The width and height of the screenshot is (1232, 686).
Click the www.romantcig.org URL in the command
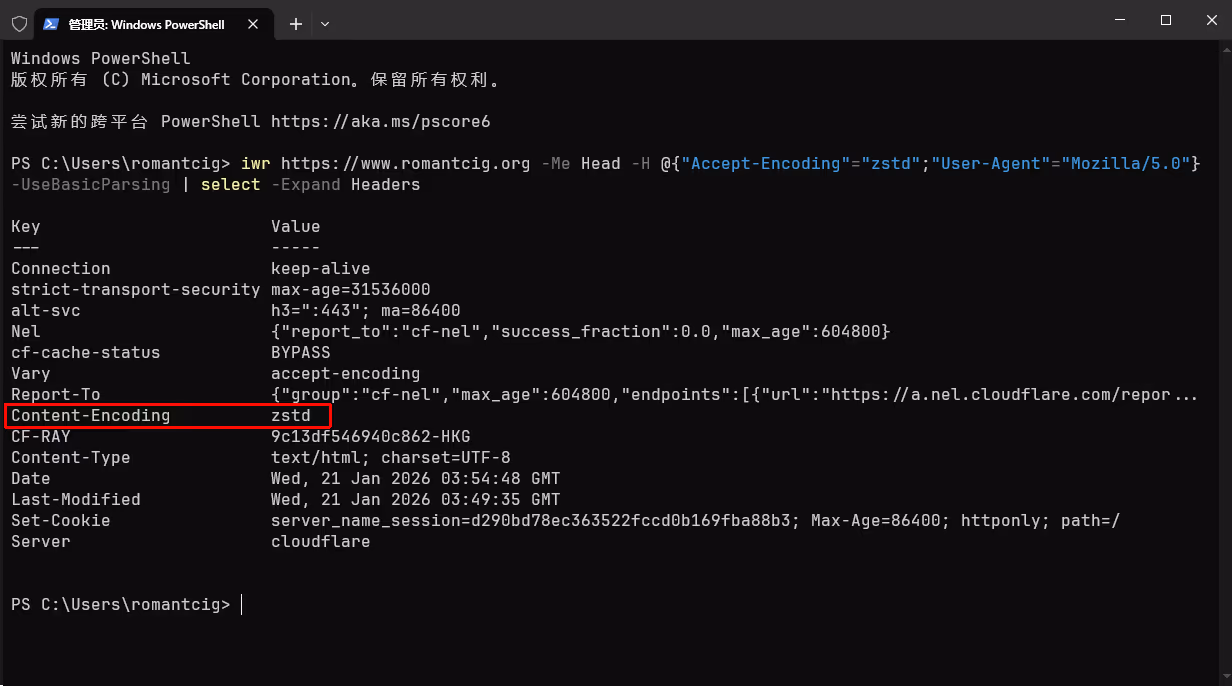[405, 163]
